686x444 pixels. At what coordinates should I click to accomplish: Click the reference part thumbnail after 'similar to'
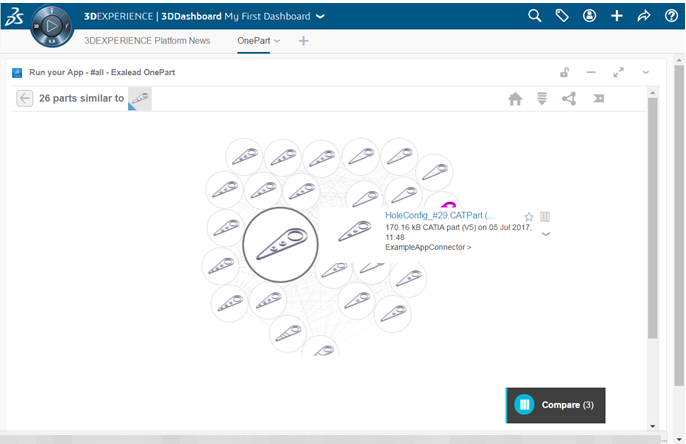(x=140, y=98)
